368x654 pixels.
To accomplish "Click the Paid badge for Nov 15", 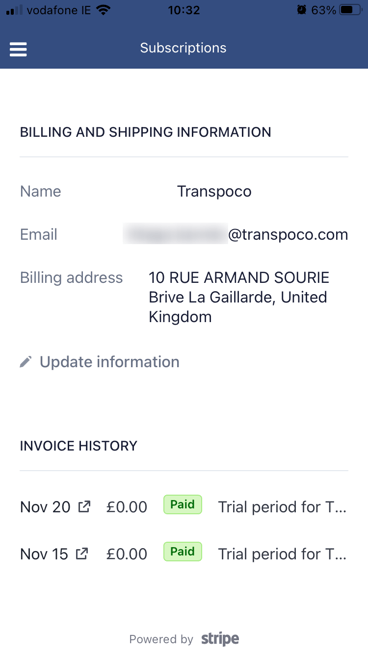I will pos(182,552).
